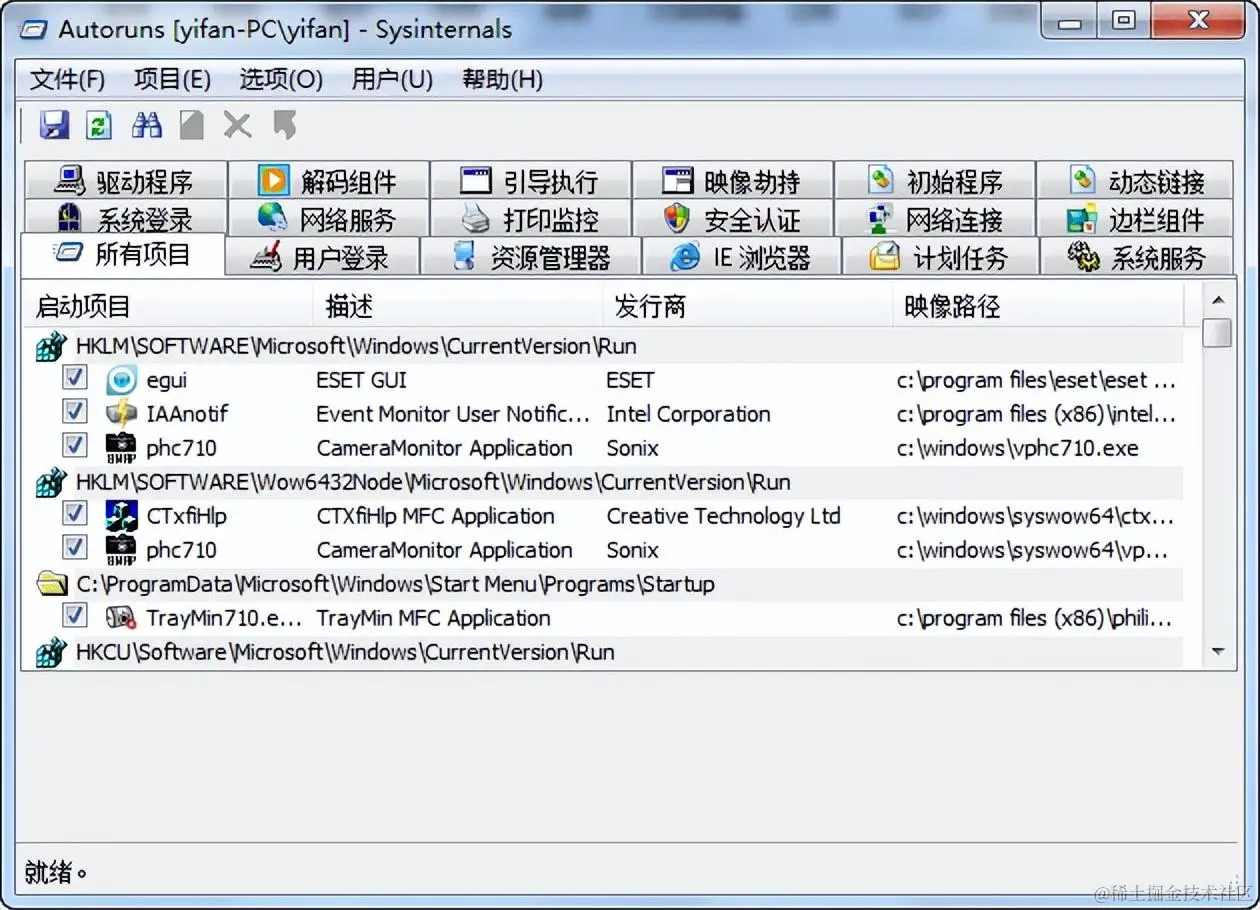
Task: Switch to the 网络服务 tab
Action: [x=329, y=219]
